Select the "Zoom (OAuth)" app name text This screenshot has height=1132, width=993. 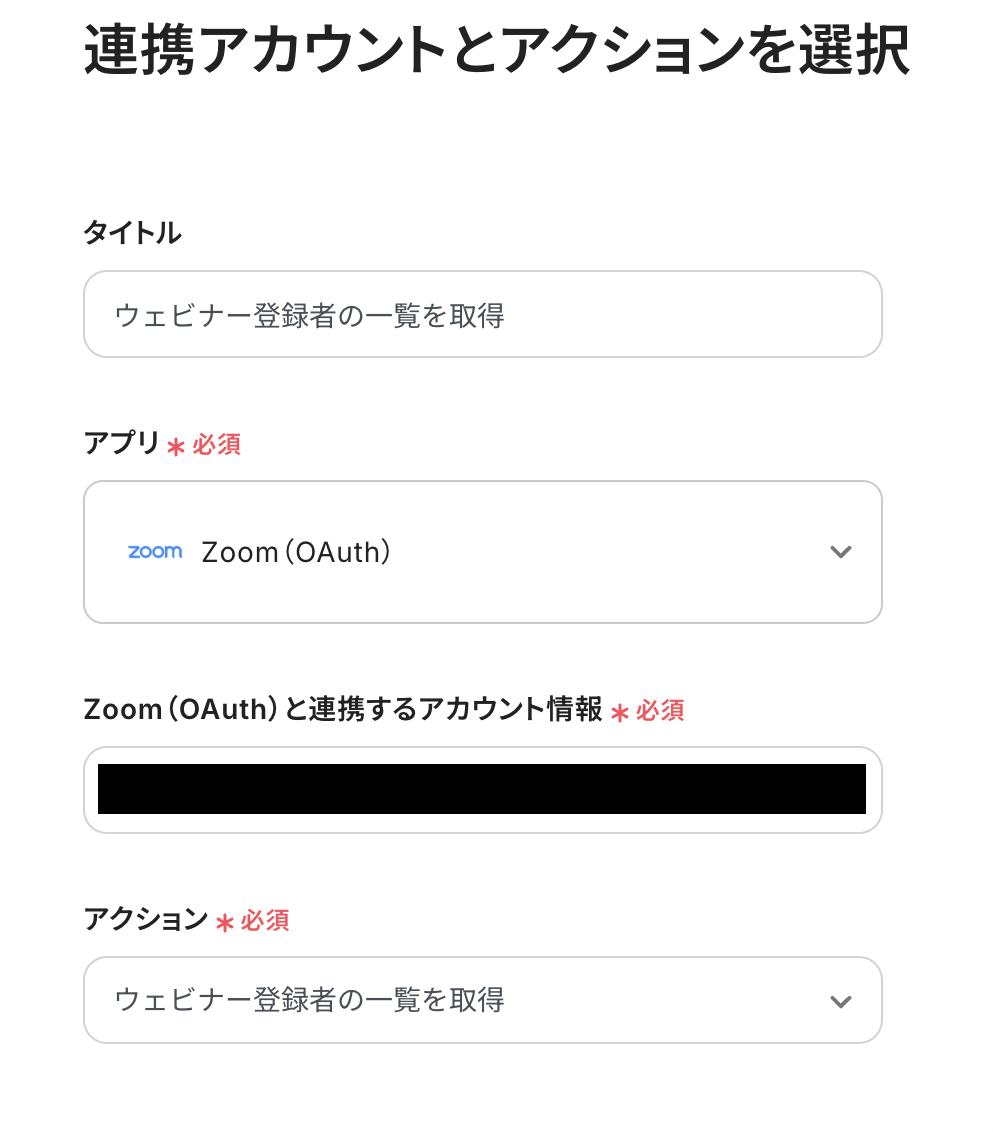coord(296,552)
